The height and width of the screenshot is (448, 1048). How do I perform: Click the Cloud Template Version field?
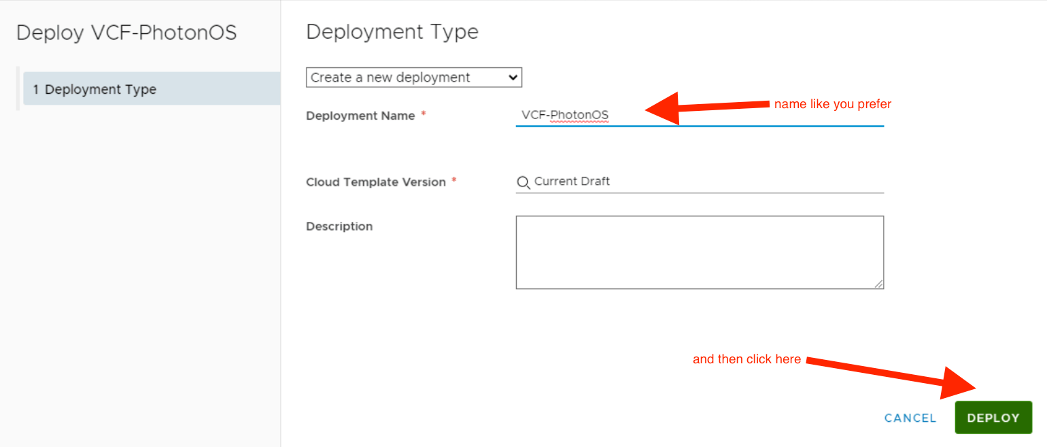pyautogui.click(x=699, y=182)
